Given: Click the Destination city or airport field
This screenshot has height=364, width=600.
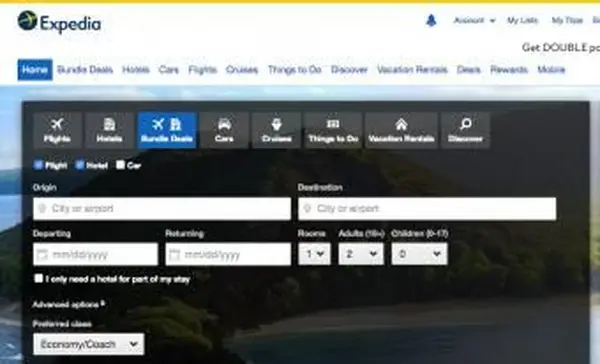Looking at the screenshot, I should [x=427, y=209].
